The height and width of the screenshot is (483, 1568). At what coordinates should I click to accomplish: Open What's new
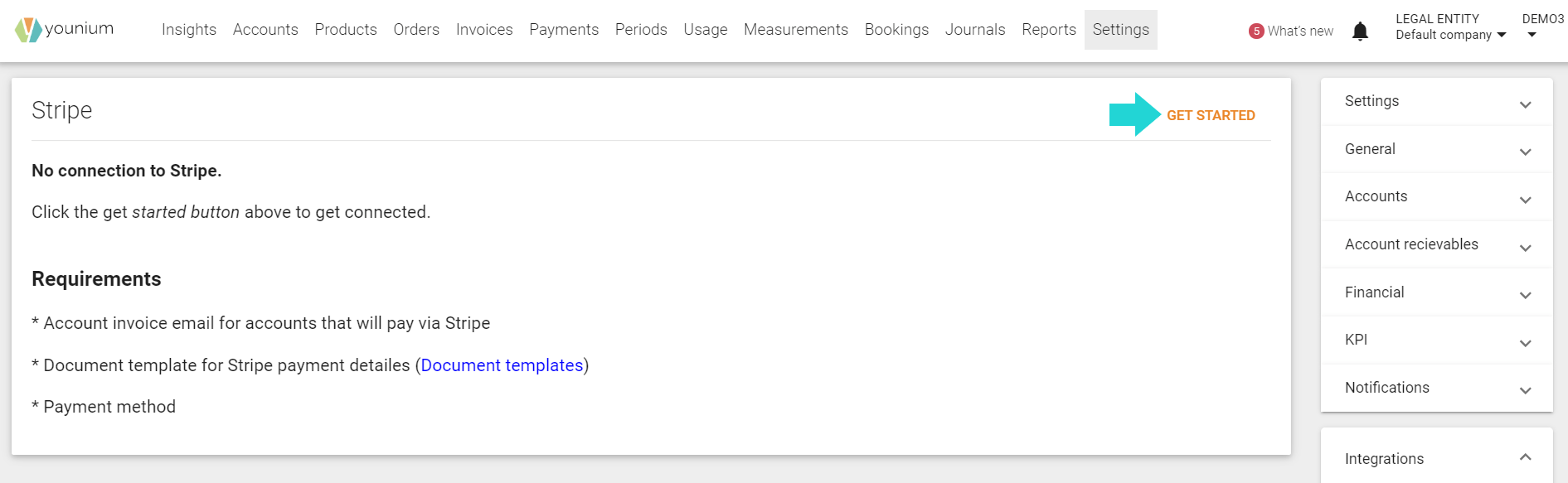point(1300,31)
